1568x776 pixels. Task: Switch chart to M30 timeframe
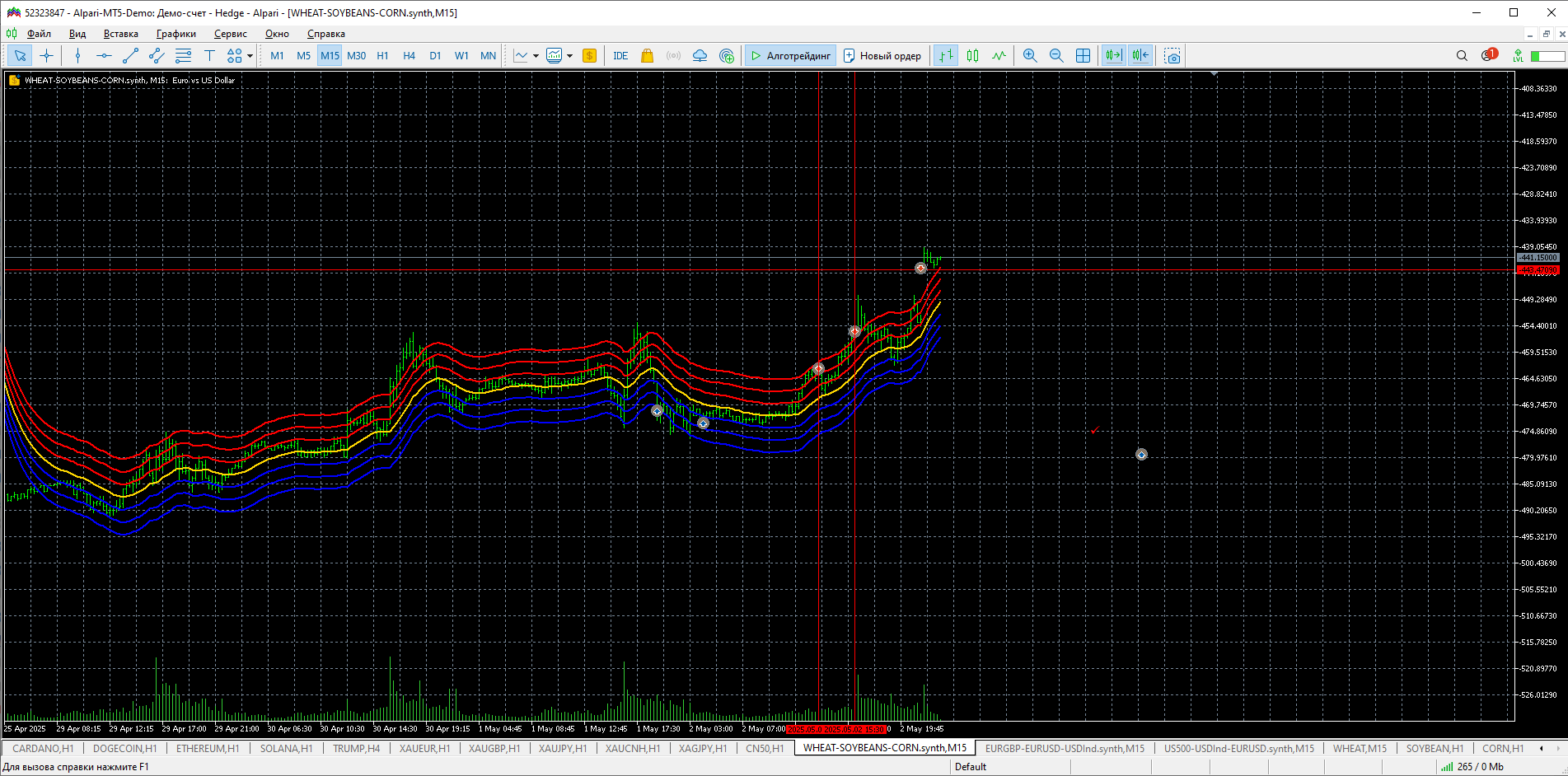(356, 56)
